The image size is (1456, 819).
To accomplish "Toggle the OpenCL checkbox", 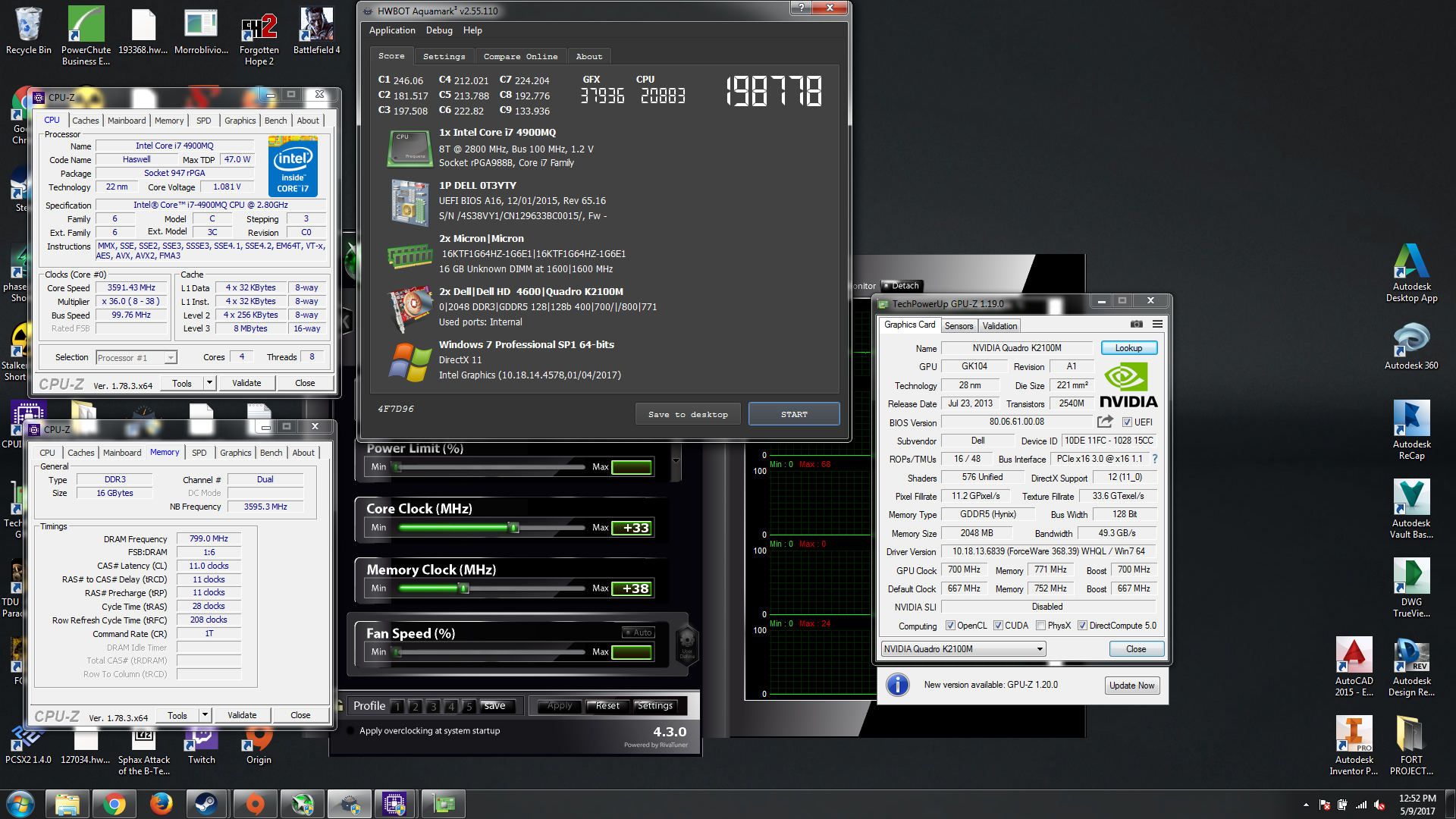I will 950,626.
